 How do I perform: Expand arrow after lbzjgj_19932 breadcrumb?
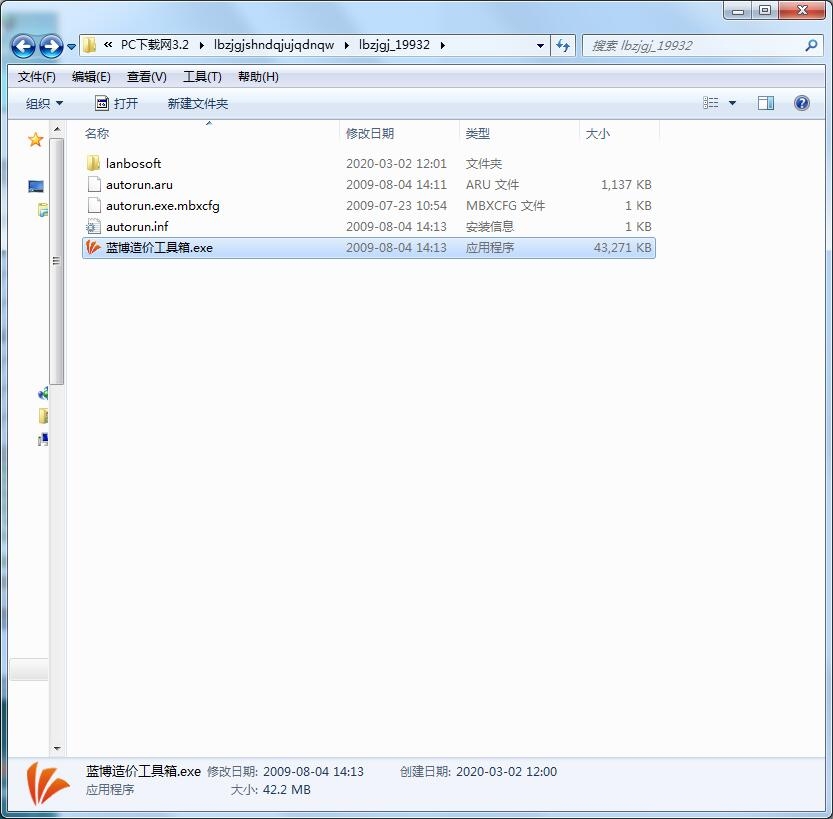coord(443,46)
